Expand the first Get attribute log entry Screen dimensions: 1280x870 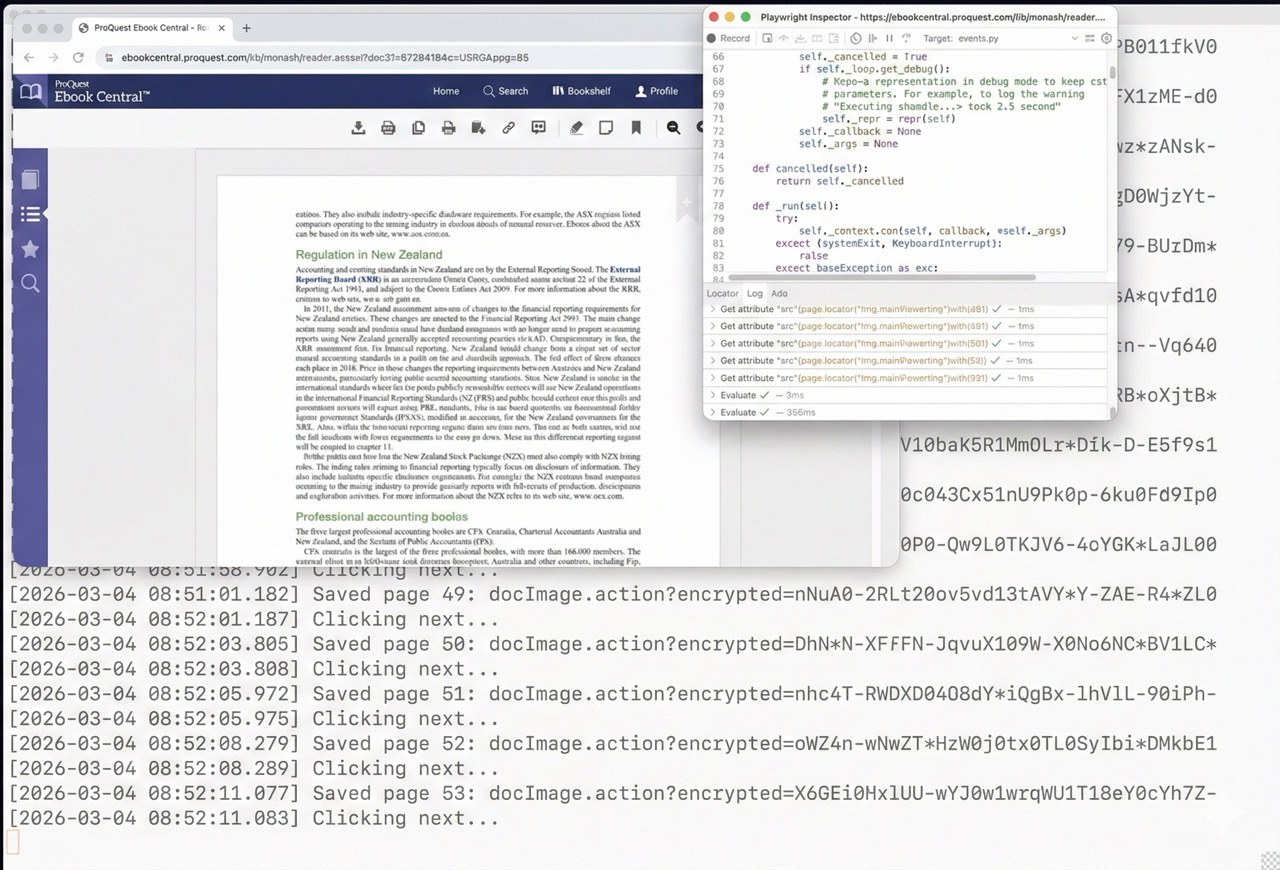(x=712, y=309)
